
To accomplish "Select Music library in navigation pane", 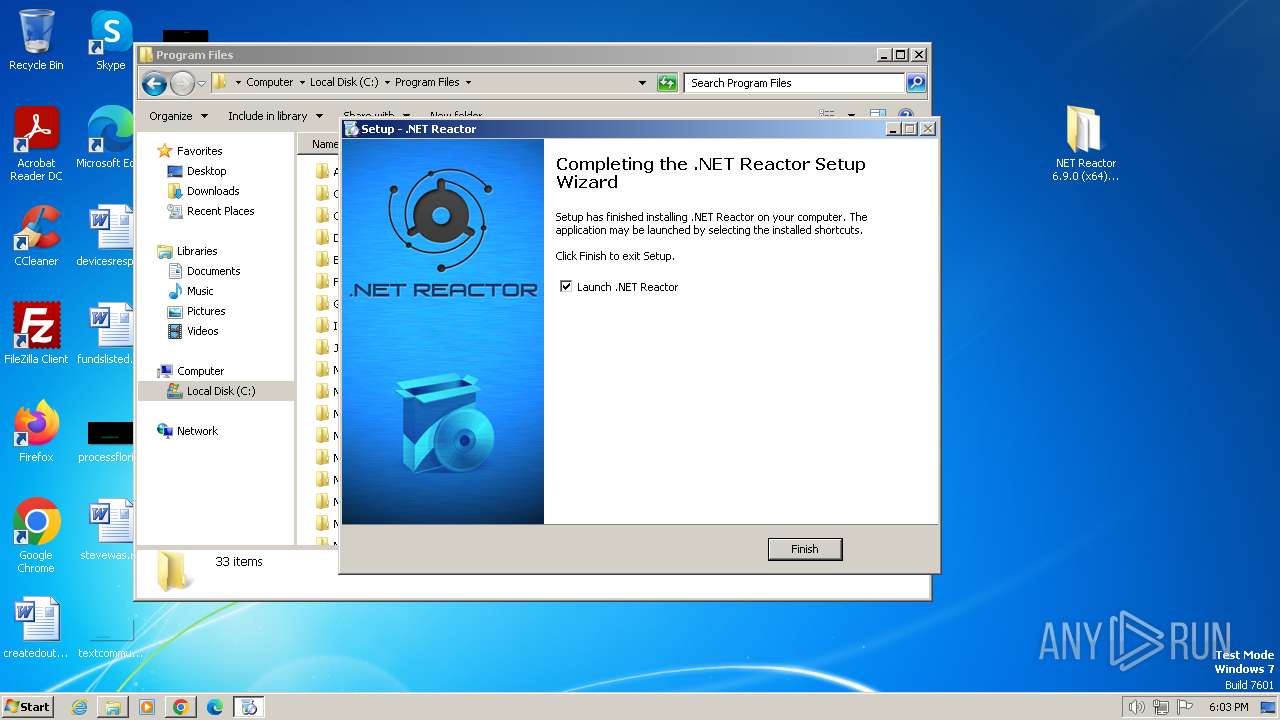I will 200,291.
